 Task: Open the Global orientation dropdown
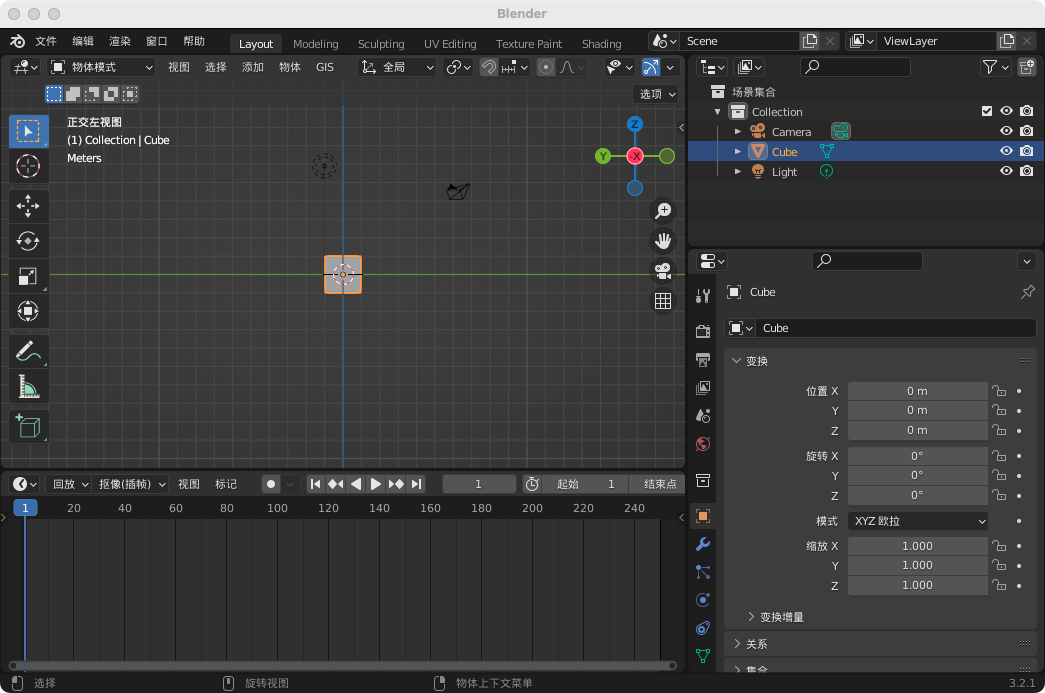pos(397,67)
